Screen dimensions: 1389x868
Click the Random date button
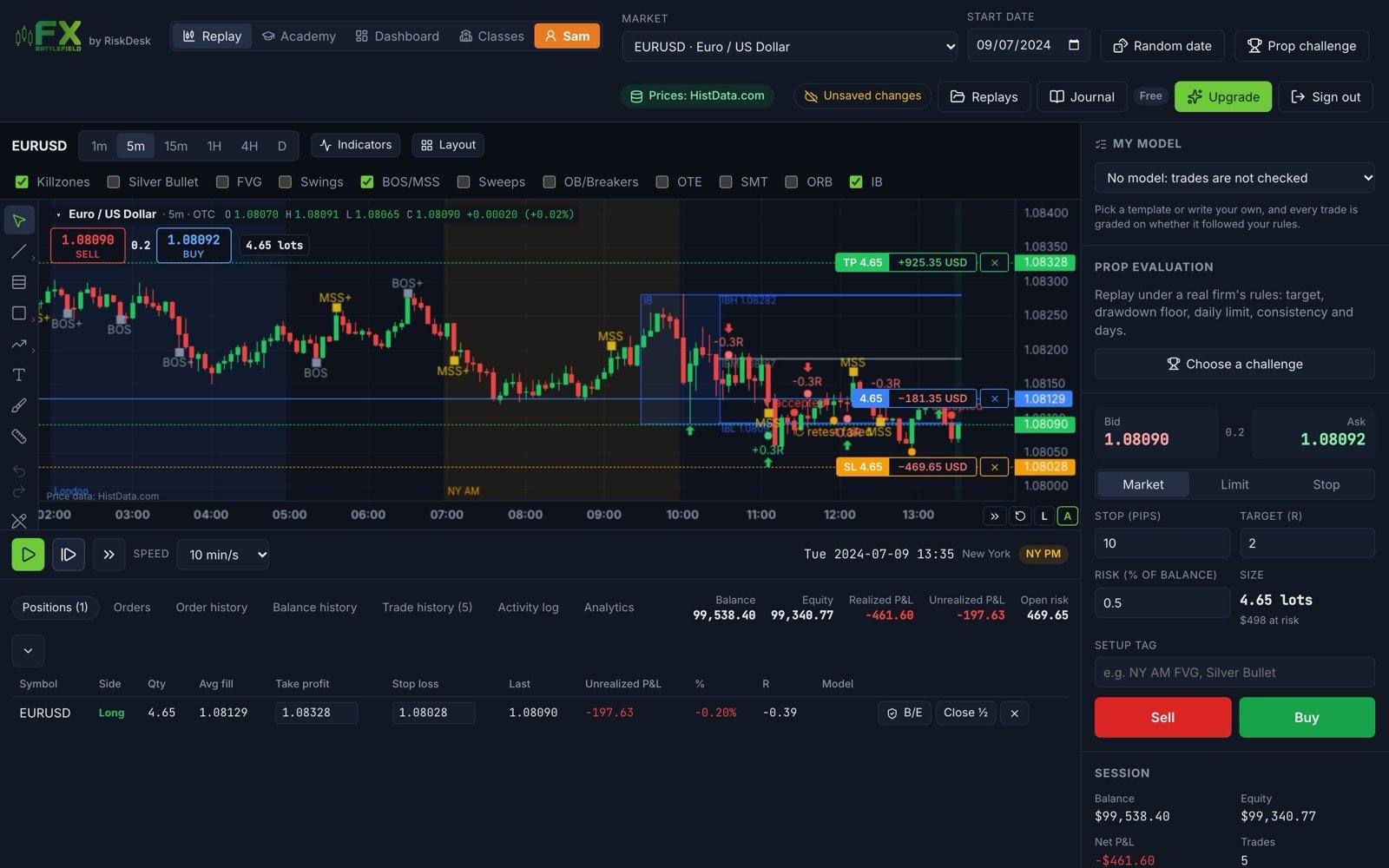coord(1162,46)
